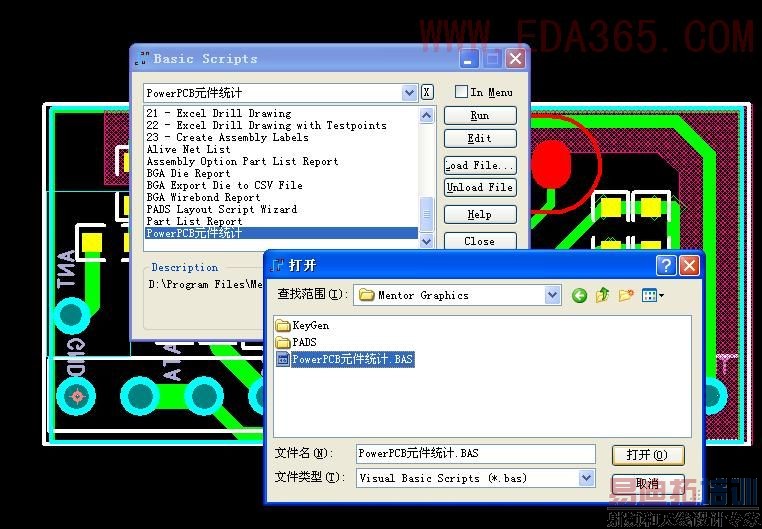Screen dimensions: 762x529
Task: Click the Load File button
Action: pos(480,166)
